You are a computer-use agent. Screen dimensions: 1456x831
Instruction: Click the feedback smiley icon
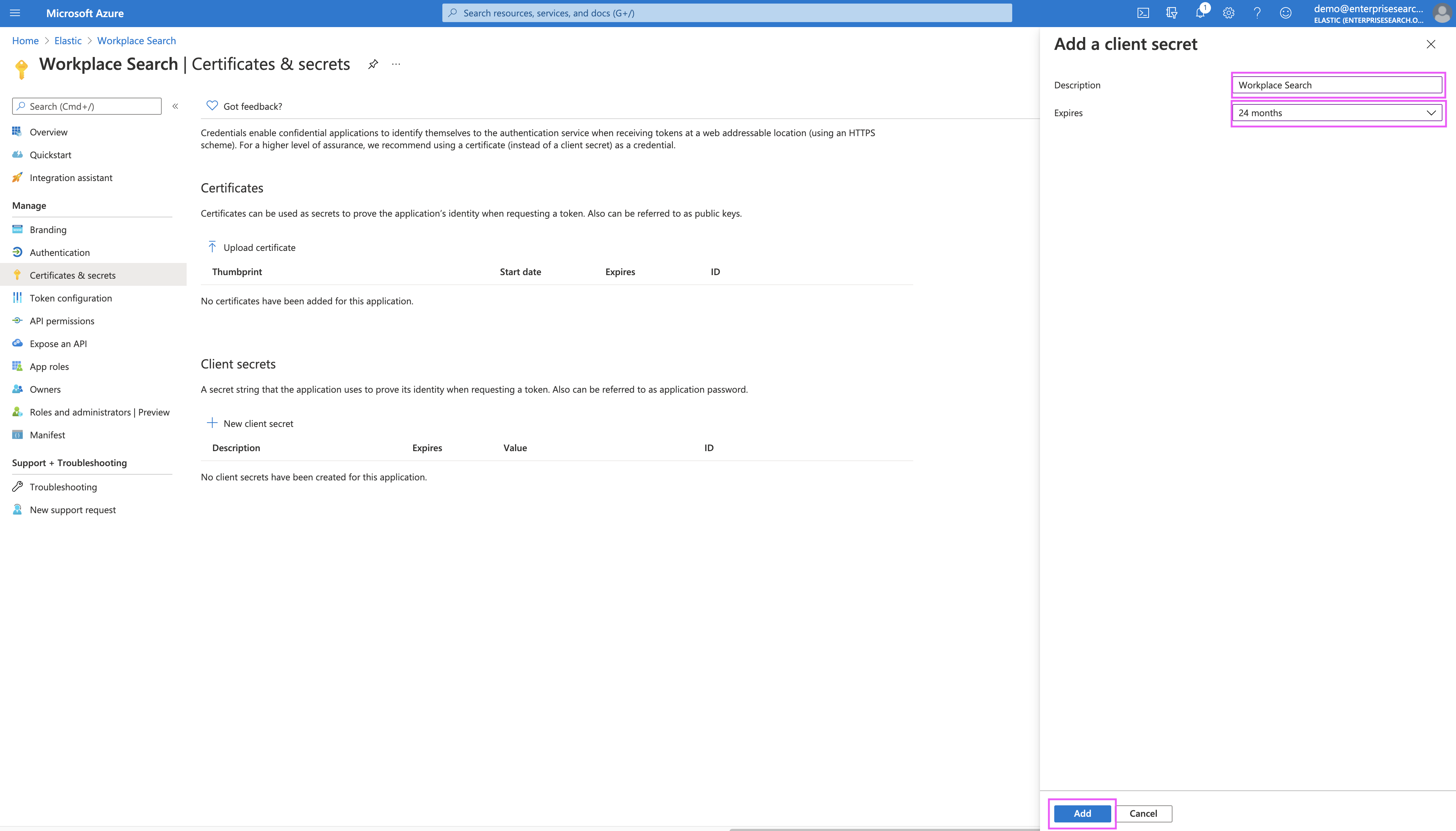pyautogui.click(x=1285, y=13)
